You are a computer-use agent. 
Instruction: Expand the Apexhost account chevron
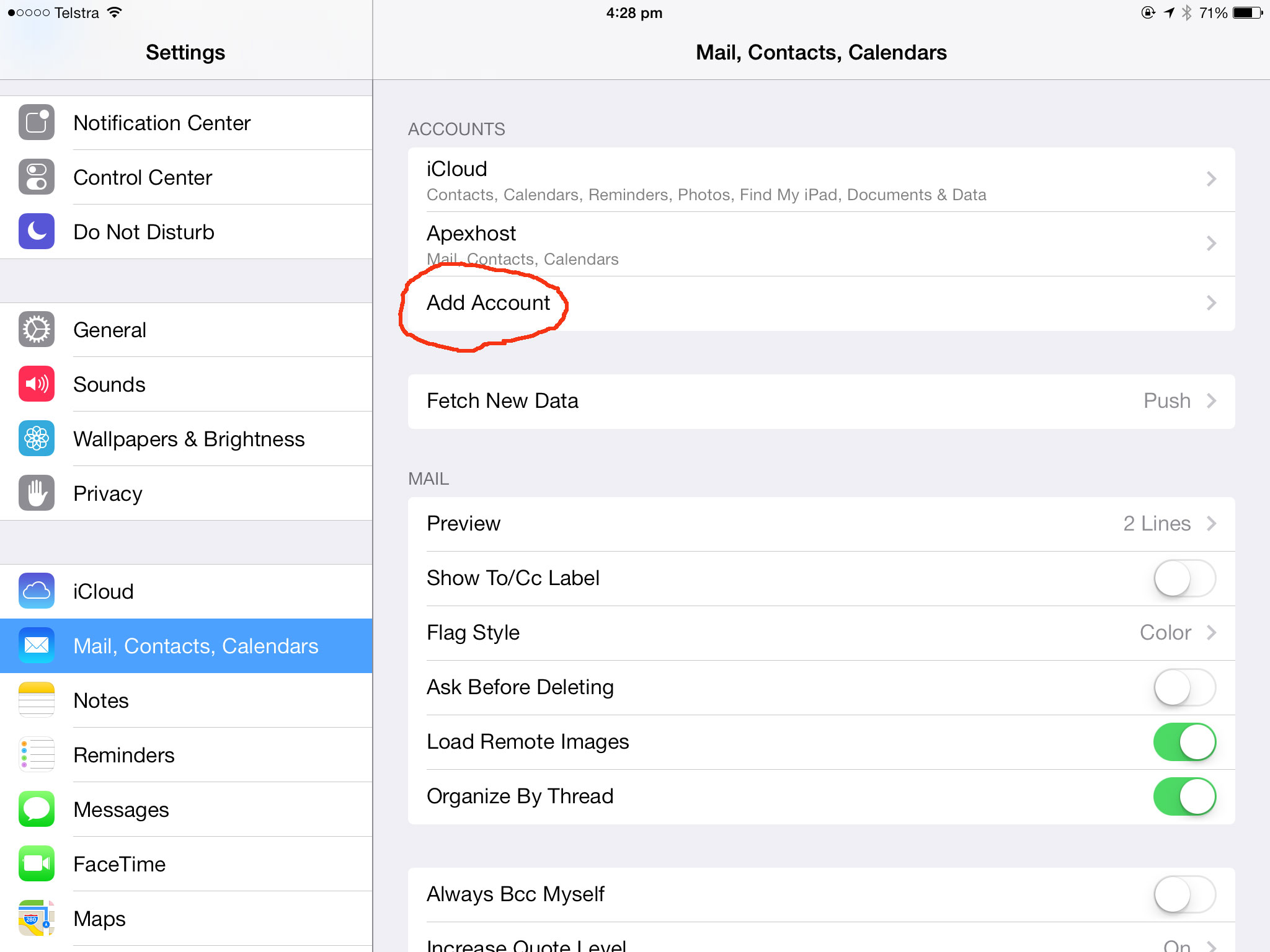click(x=1212, y=244)
